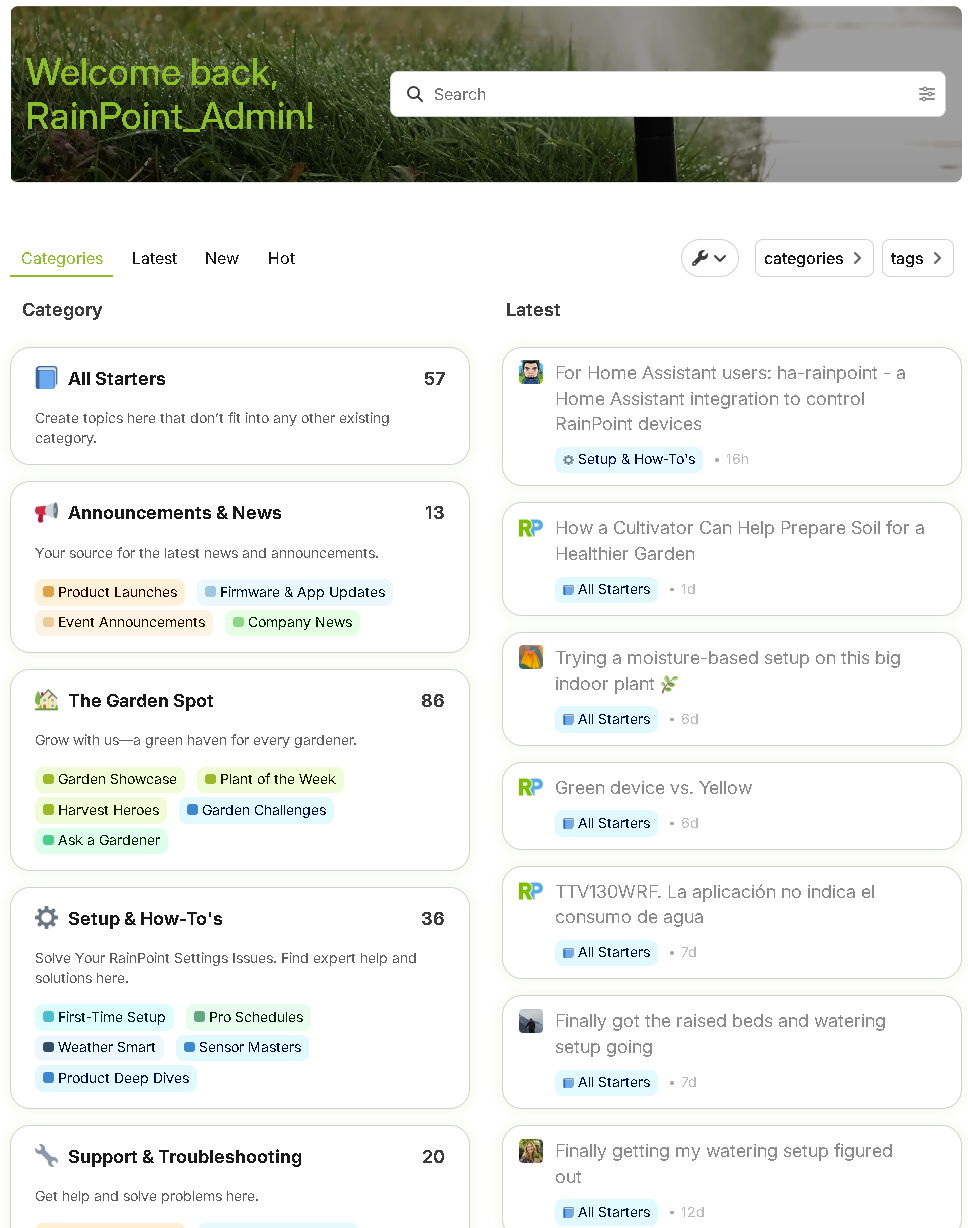Click the Latest column heading
The height and width of the screenshot is (1228, 968).
point(533,310)
